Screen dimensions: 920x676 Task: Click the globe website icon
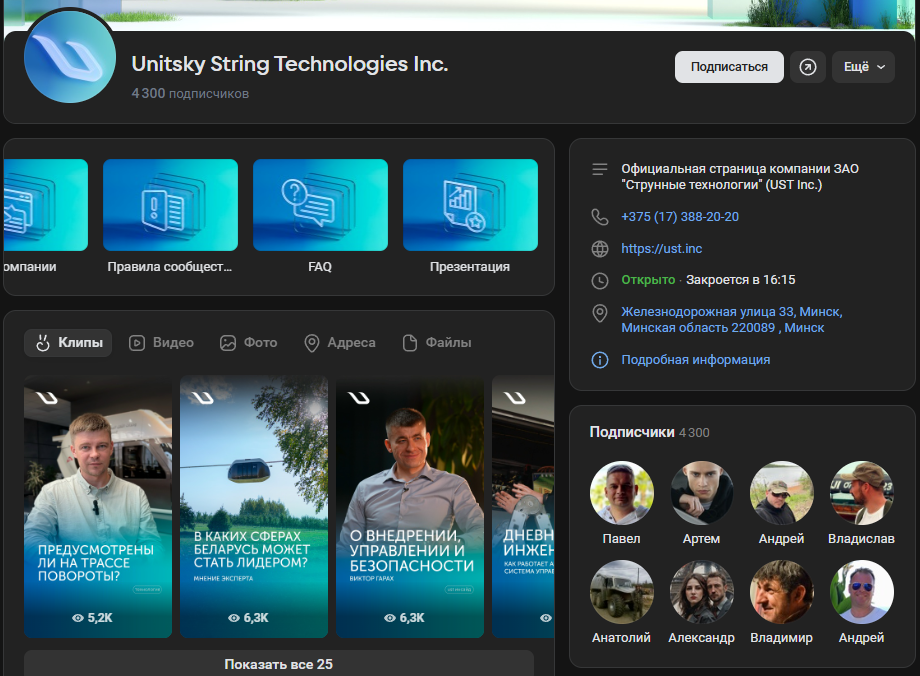[x=600, y=249]
